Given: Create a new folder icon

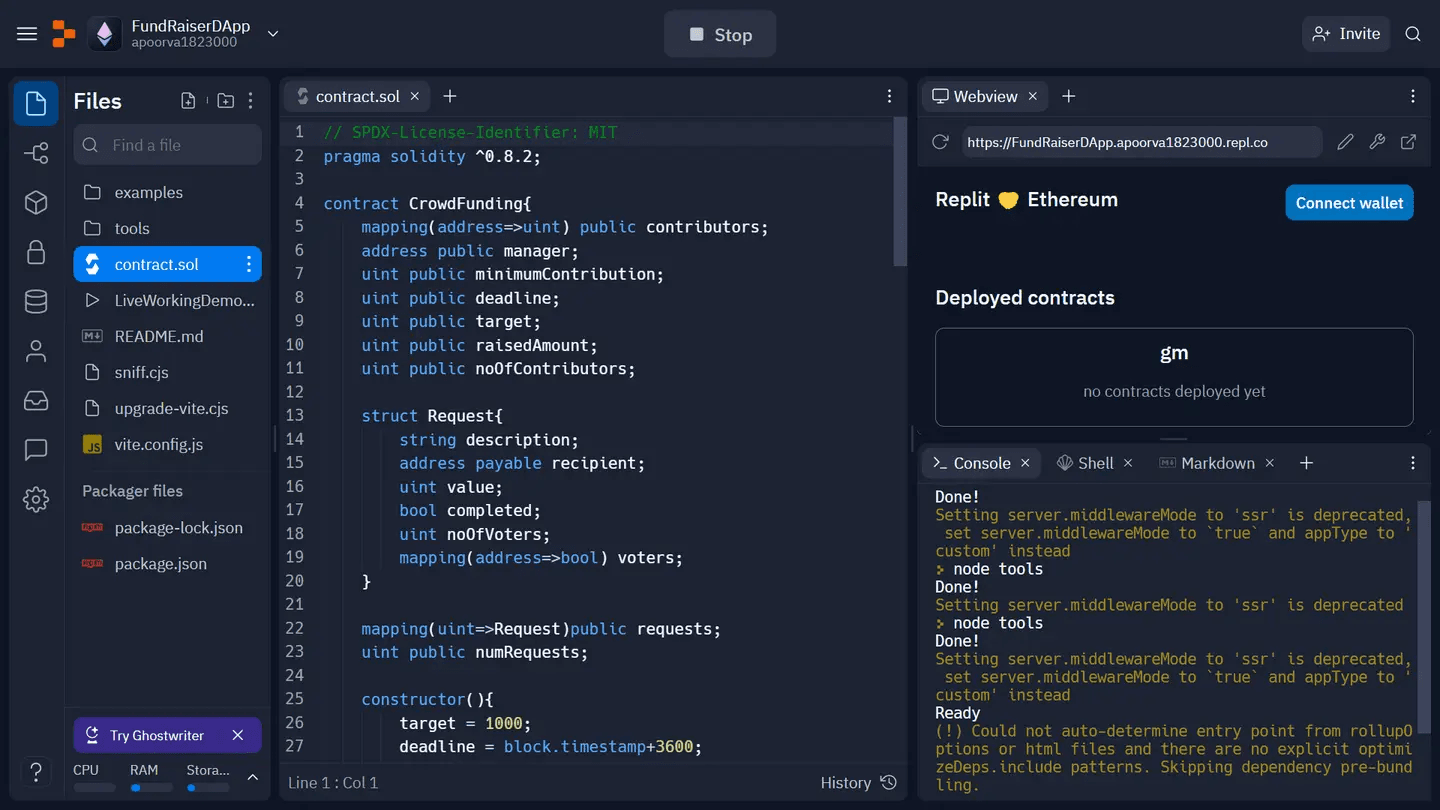Looking at the screenshot, I should pyautogui.click(x=226, y=101).
